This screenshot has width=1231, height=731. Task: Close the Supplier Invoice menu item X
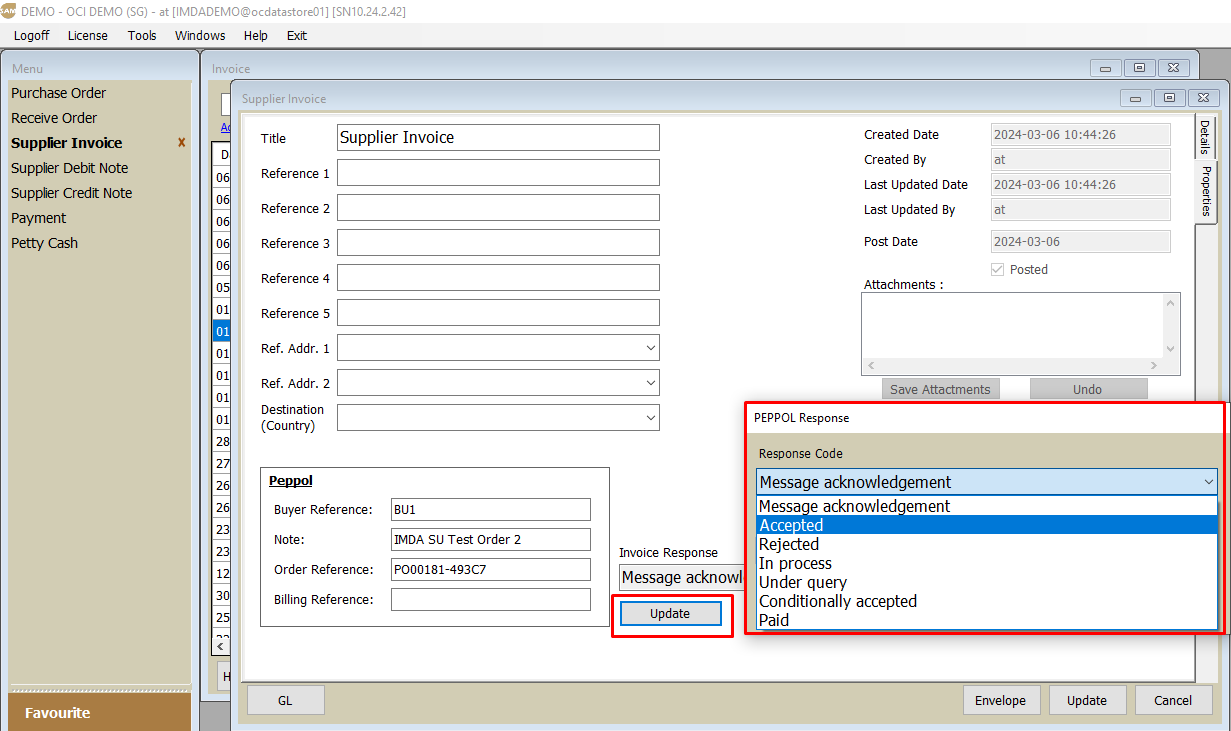click(x=181, y=143)
